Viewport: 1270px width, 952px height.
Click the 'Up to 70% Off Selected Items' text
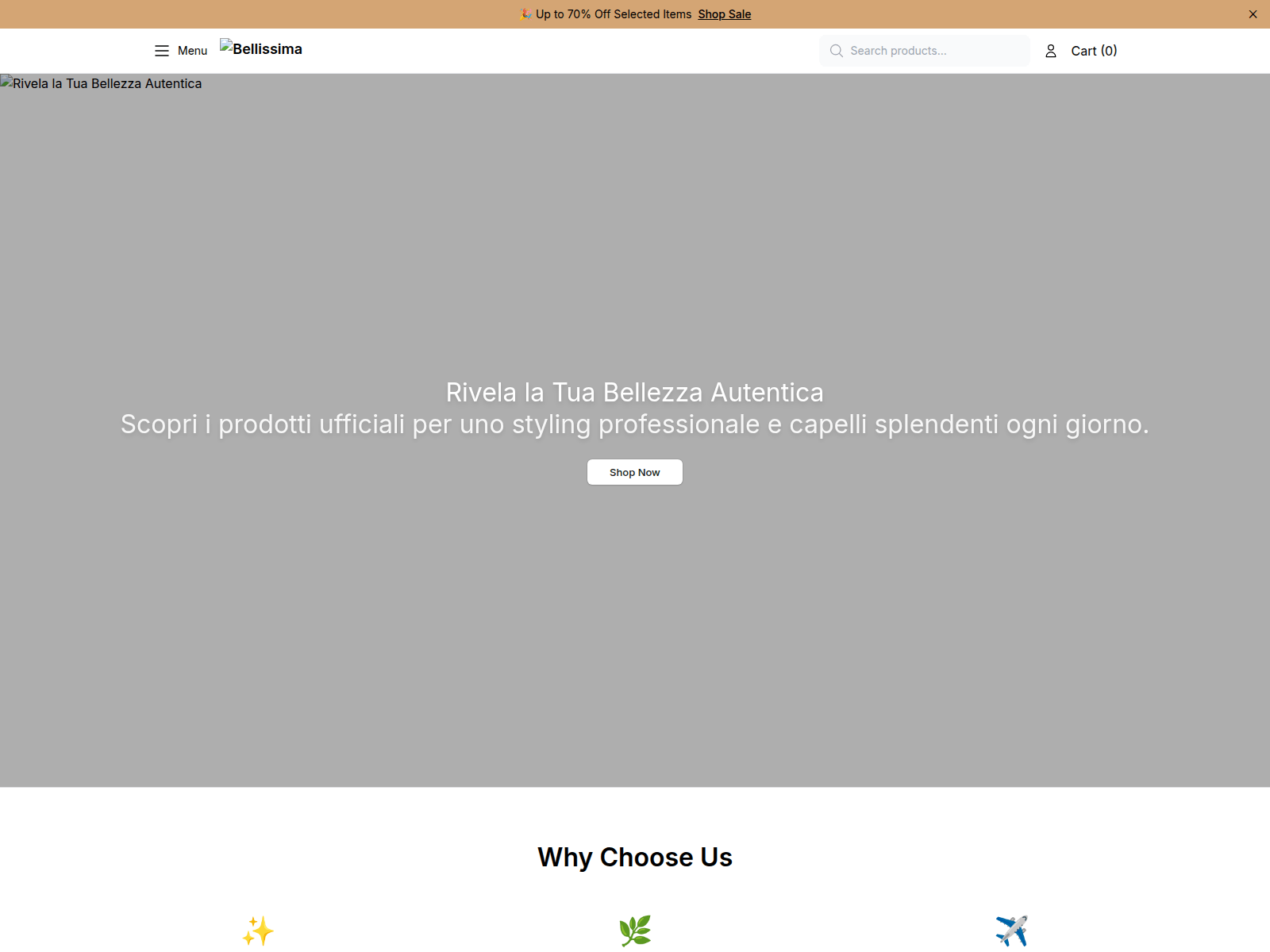click(x=614, y=14)
